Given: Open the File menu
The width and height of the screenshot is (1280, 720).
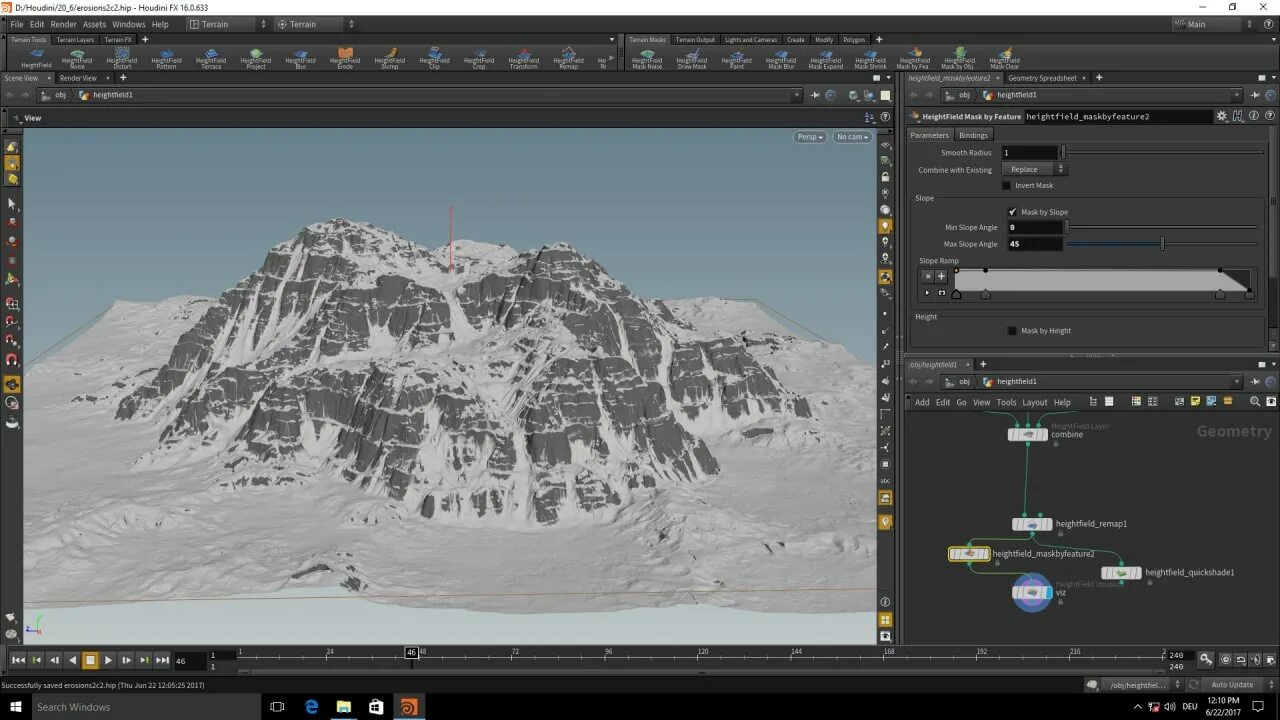Looking at the screenshot, I should tap(17, 24).
